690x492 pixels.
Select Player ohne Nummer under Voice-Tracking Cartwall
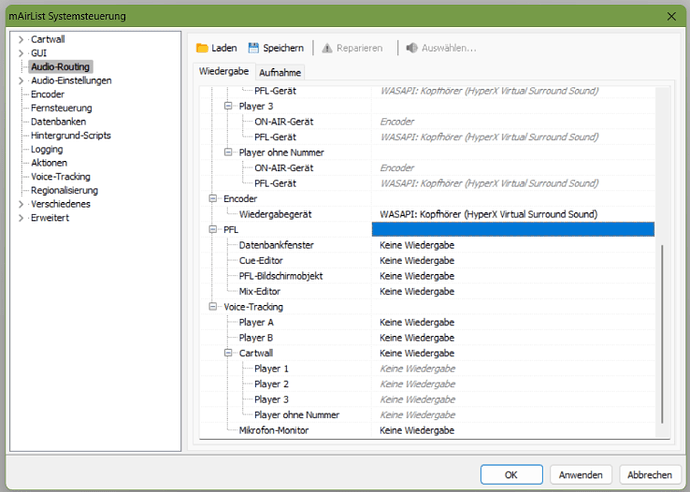click(x=297, y=415)
